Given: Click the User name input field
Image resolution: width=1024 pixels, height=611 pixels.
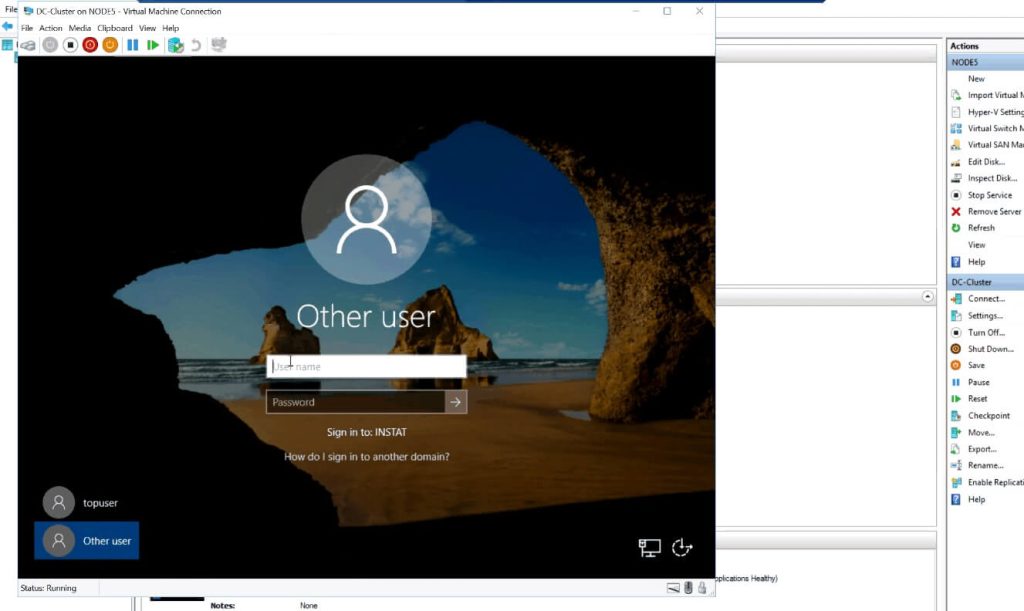Looking at the screenshot, I should tap(366, 367).
